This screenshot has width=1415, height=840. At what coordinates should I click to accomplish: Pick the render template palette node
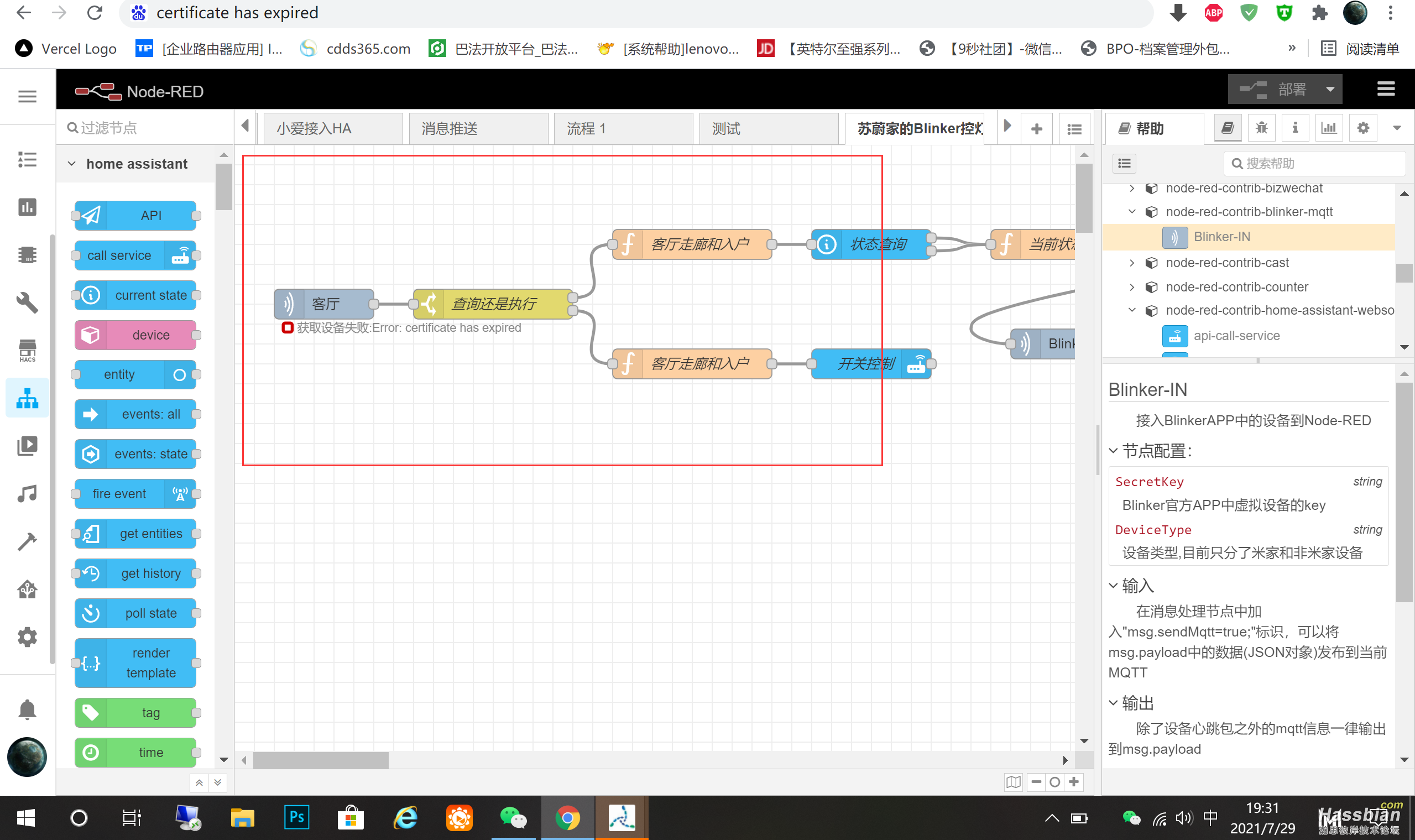(135, 663)
